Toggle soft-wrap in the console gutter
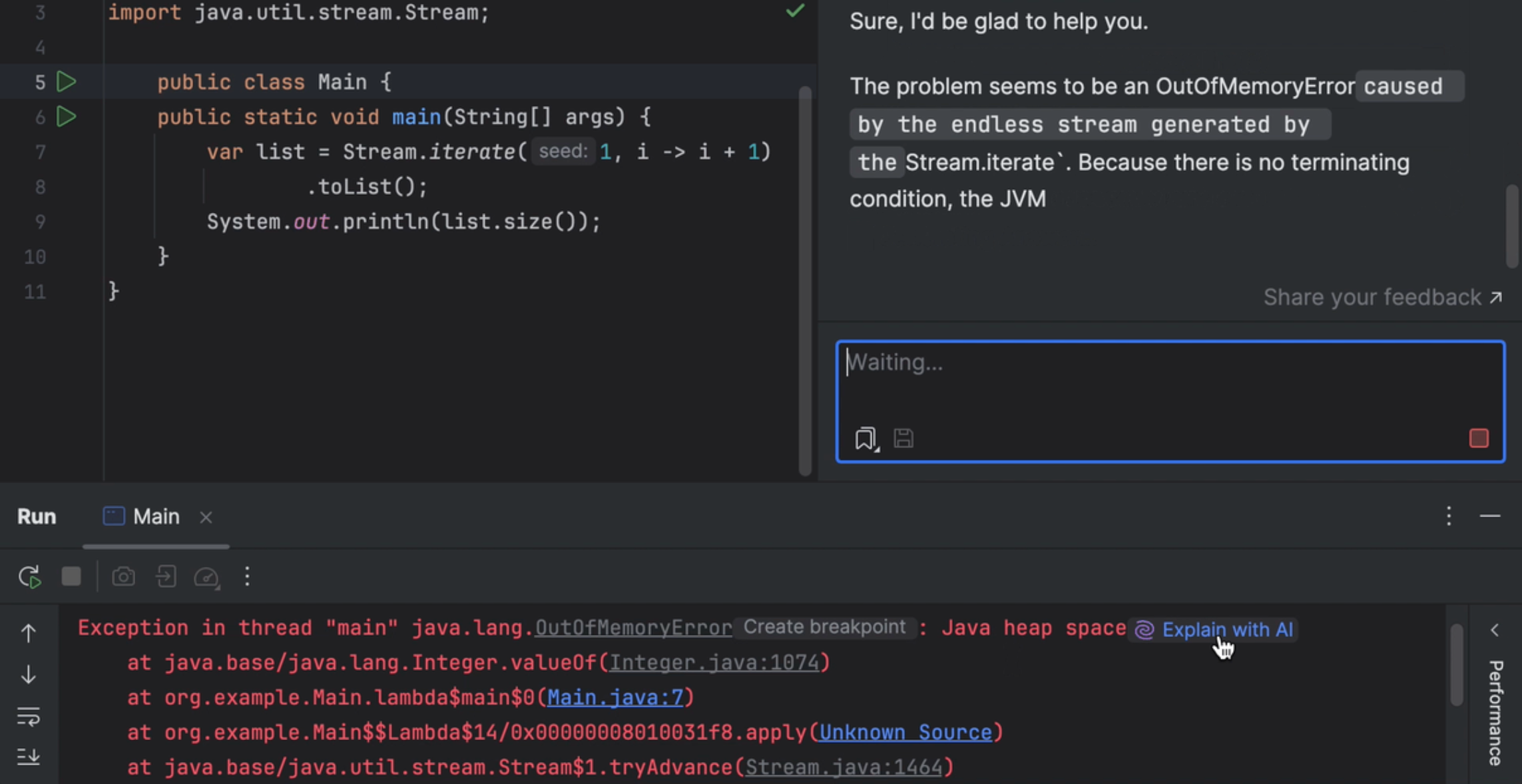The width and height of the screenshot is (1522, 784). click(x=27, y=717)
